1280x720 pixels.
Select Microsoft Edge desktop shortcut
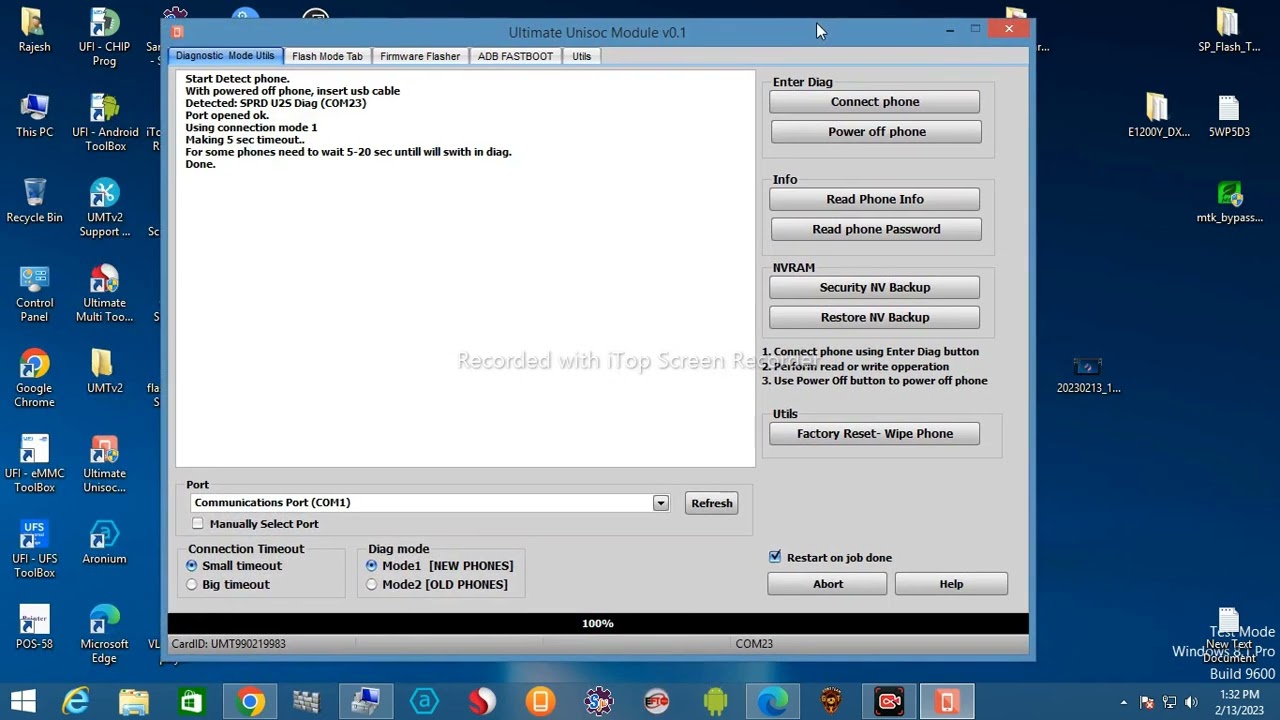105,634
